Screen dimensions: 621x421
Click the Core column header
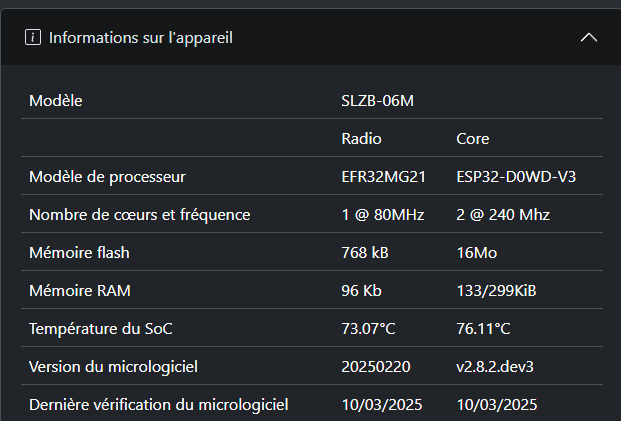coord(472,139)
